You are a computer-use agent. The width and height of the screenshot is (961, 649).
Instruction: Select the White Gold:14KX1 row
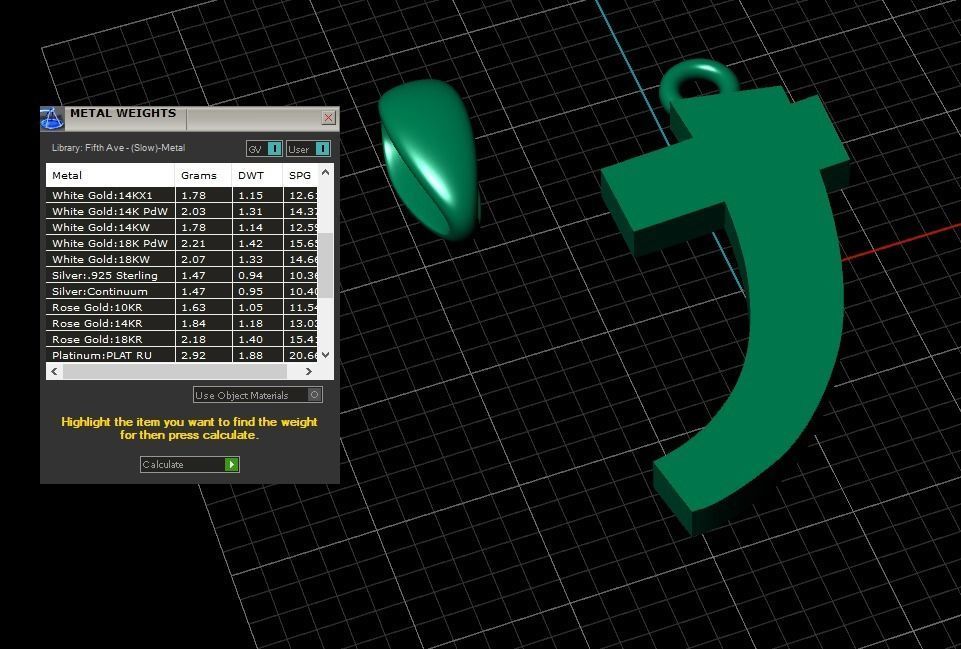182,195
